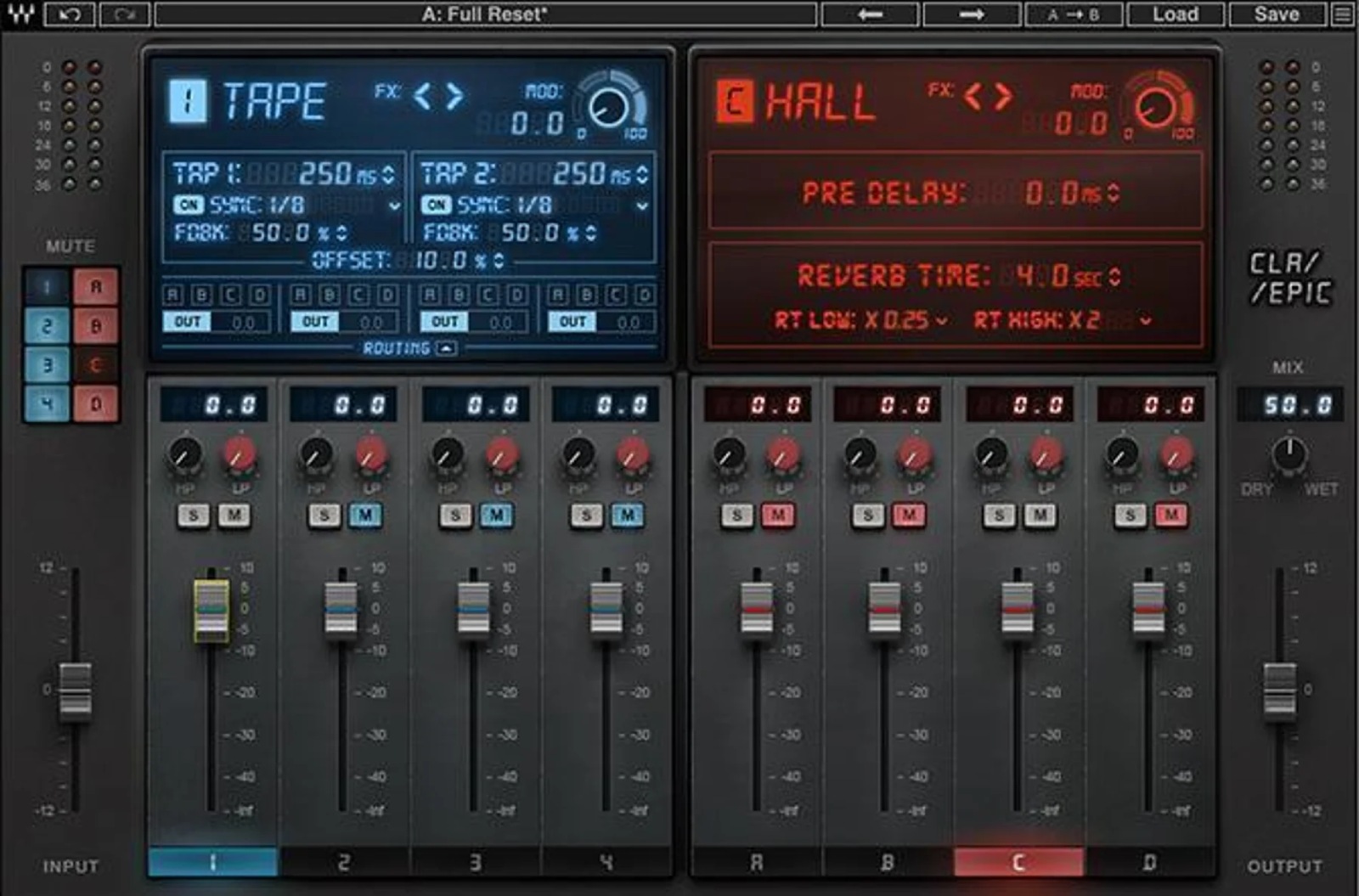Solo reverb channel C

point(1000,515)
